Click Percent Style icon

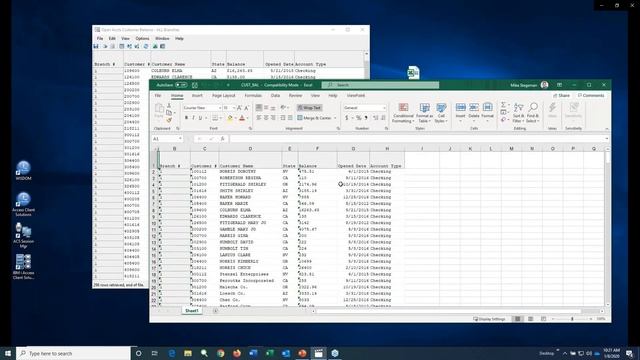[x=358, y=118]
